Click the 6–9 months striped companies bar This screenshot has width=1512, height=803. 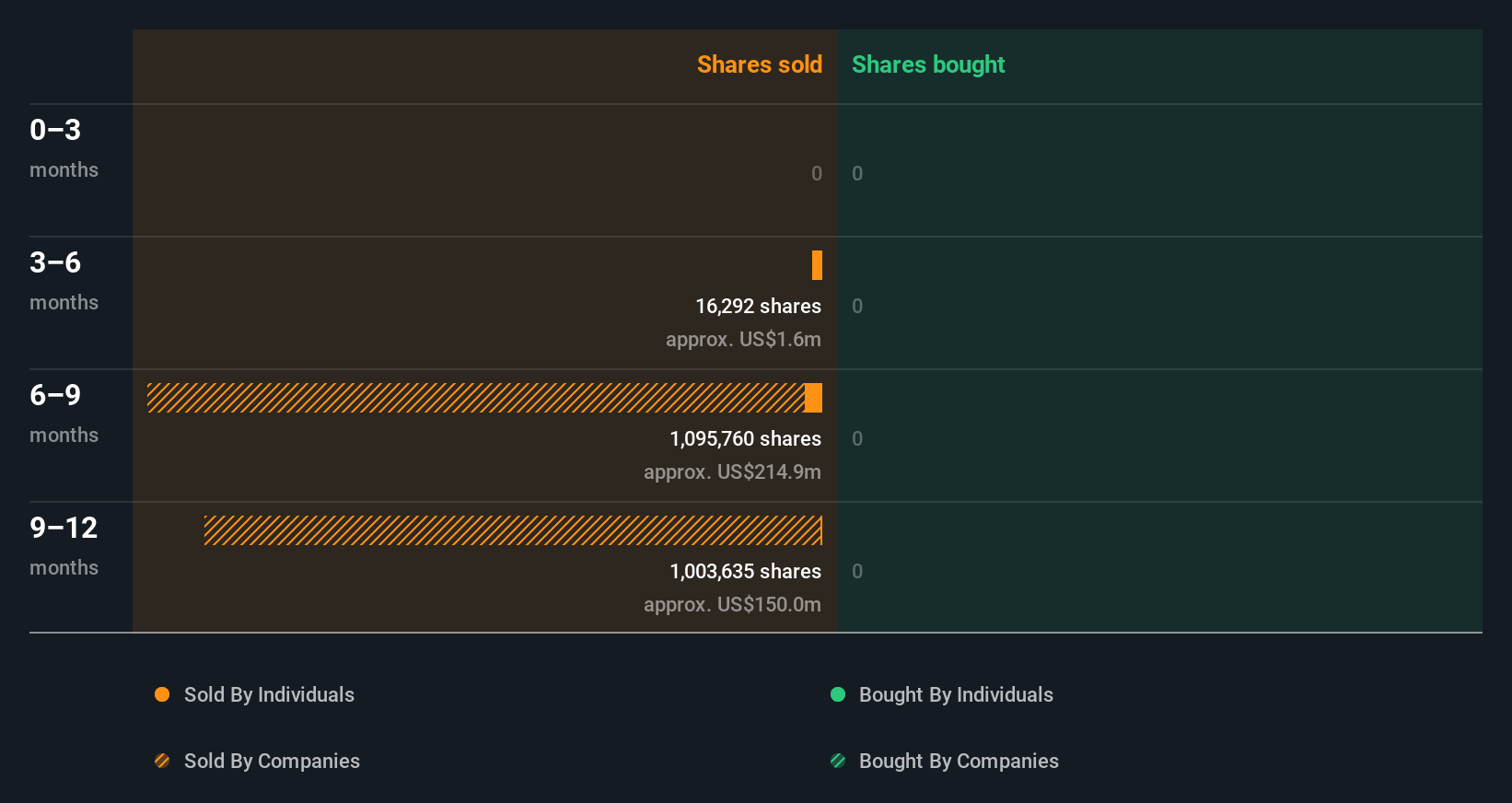click(476, 398)
